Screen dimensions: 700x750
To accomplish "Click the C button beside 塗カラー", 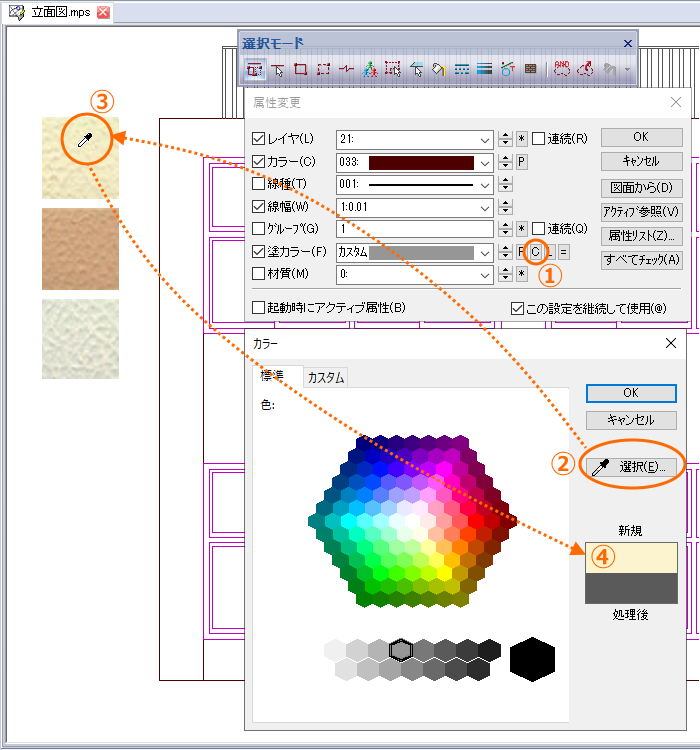I will click(x=535, y=252).
